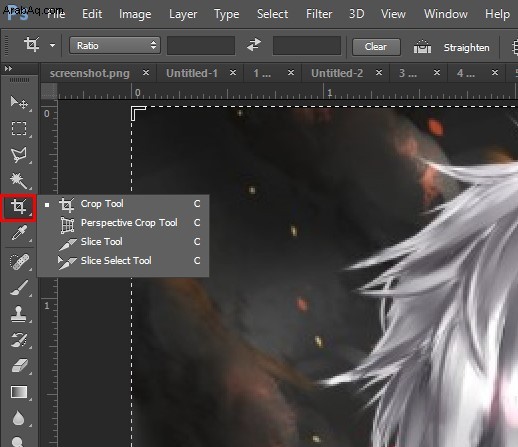
Task: Expand the toolbar with double-arrow icon
Action: pyautogui.click(x=8, y=69)
